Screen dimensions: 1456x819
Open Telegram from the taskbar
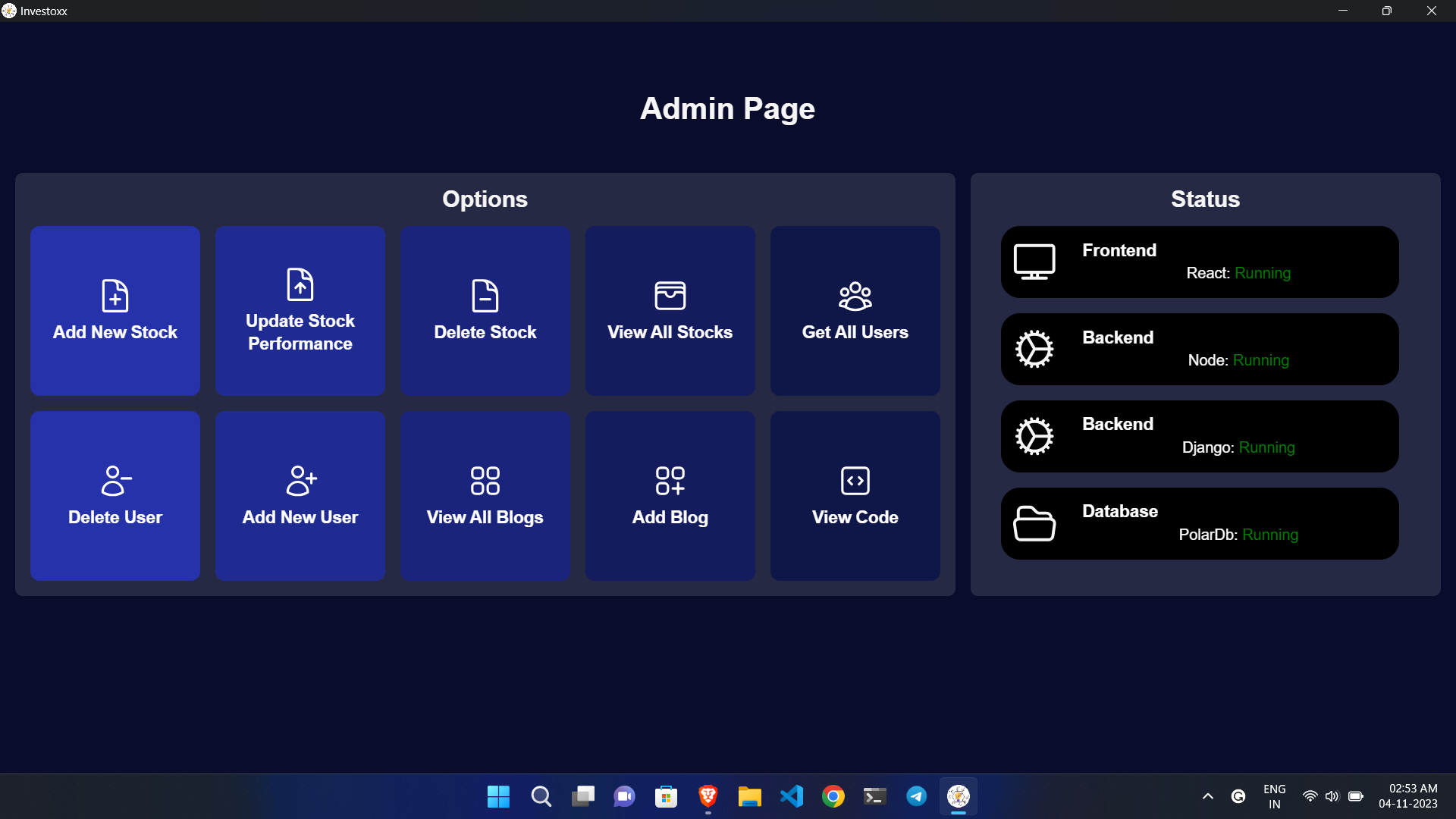[916, 796]
